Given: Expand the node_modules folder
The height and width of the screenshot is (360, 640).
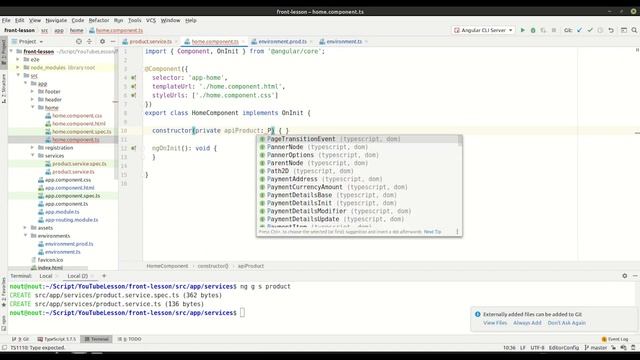Looking at the screenshot, I should point(18,67).
